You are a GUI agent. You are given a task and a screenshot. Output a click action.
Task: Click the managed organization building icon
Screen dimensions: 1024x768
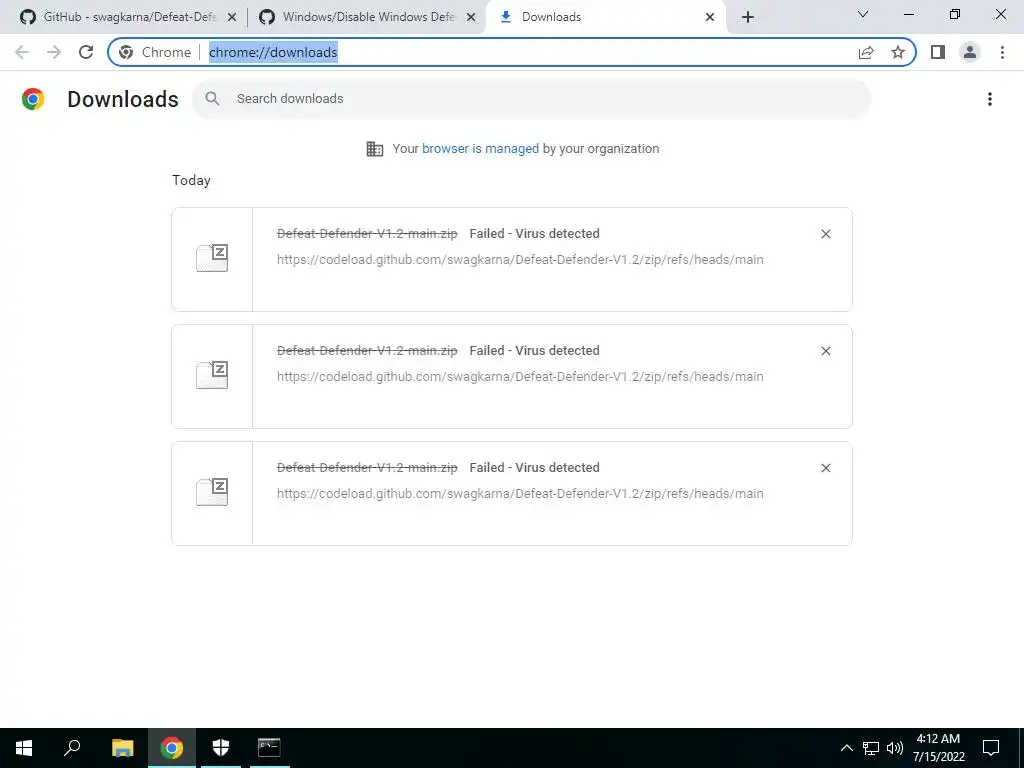(375, 149)
